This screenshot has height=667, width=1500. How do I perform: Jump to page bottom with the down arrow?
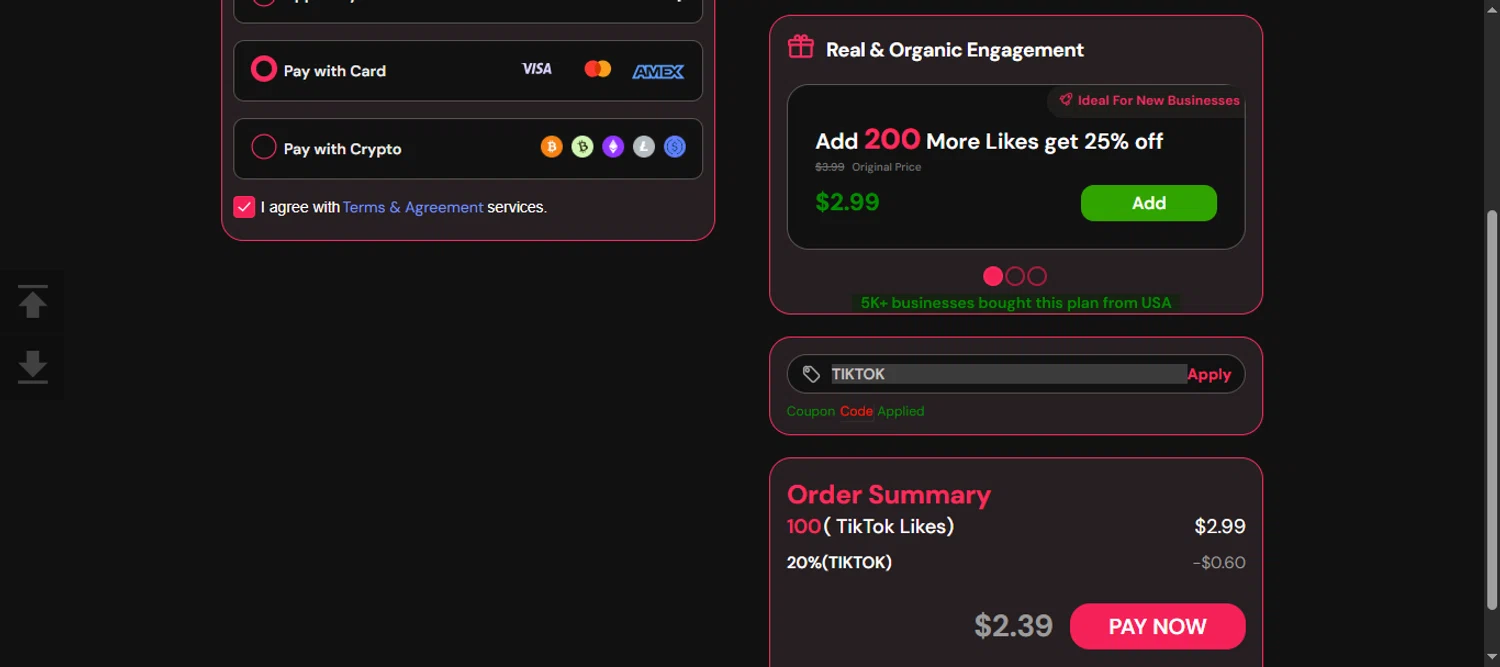click(x=33, y=367)
